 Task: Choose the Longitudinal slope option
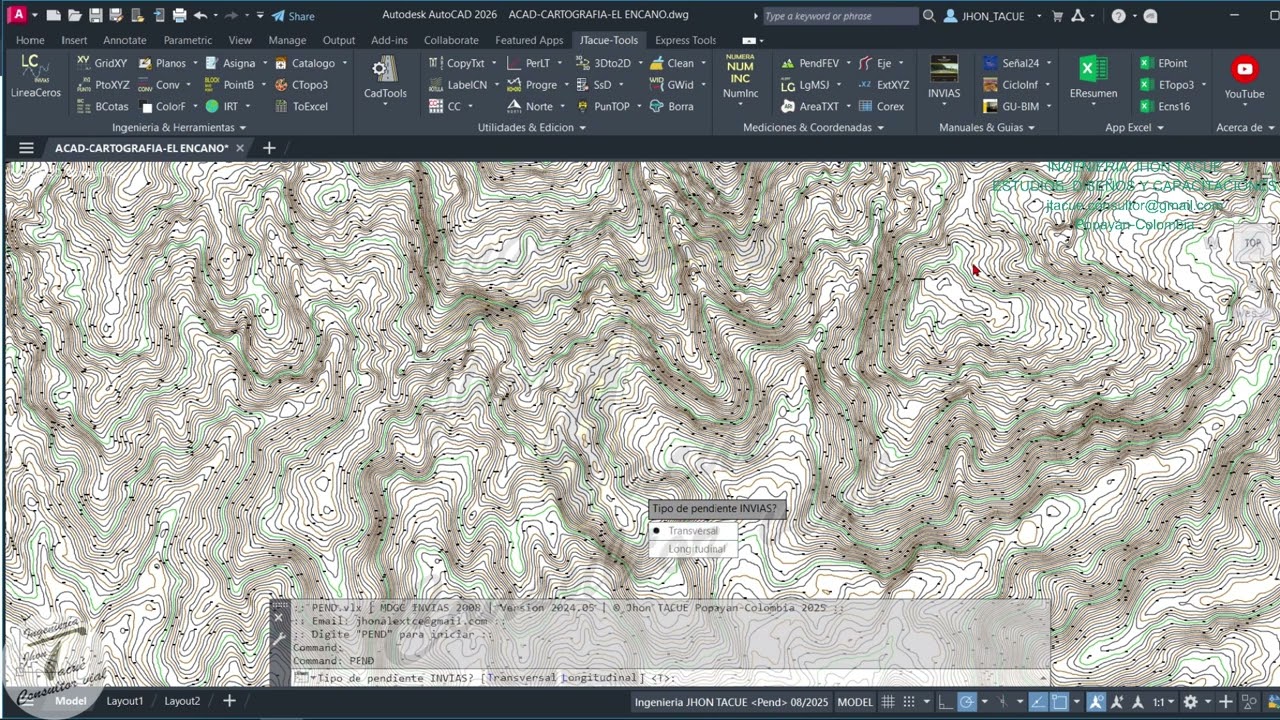pyautogui.click(x=696, y=549)
